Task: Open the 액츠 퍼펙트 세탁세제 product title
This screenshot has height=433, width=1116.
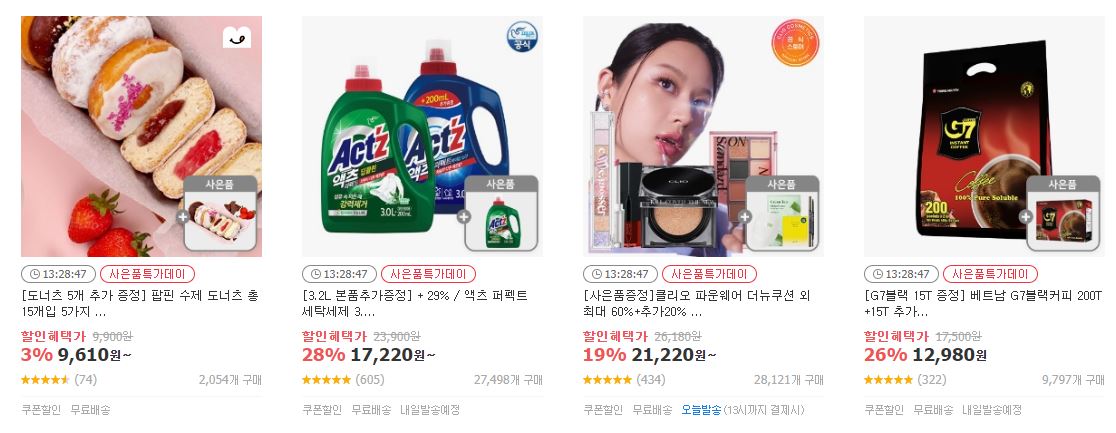Action: pos(414,303)
